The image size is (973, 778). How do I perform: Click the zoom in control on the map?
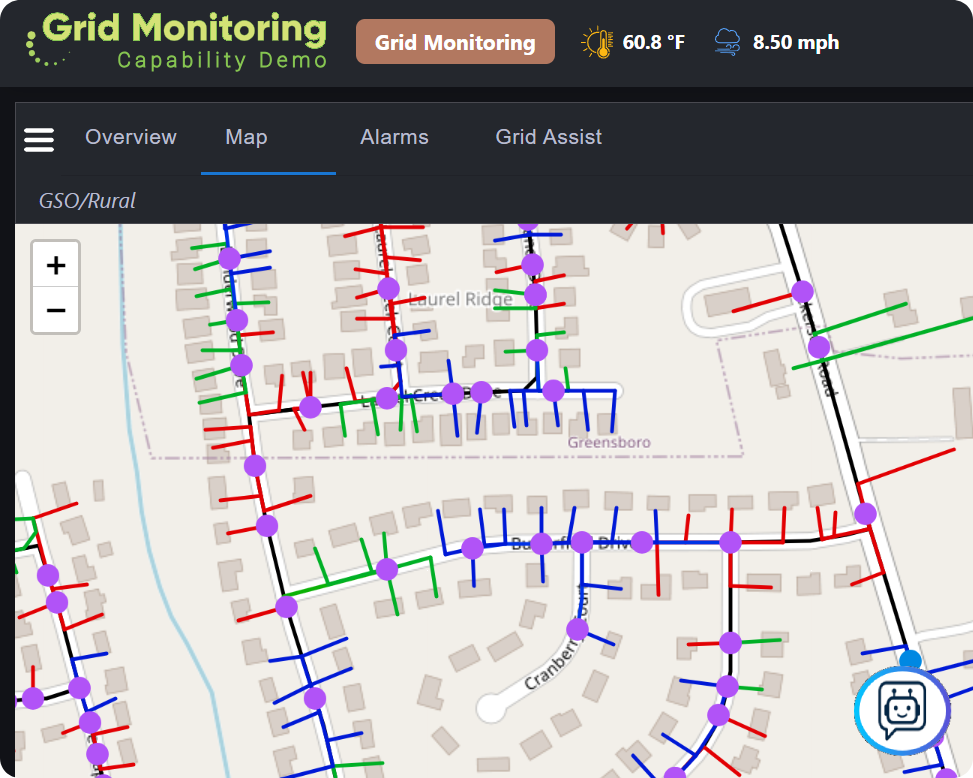point(55,263)
